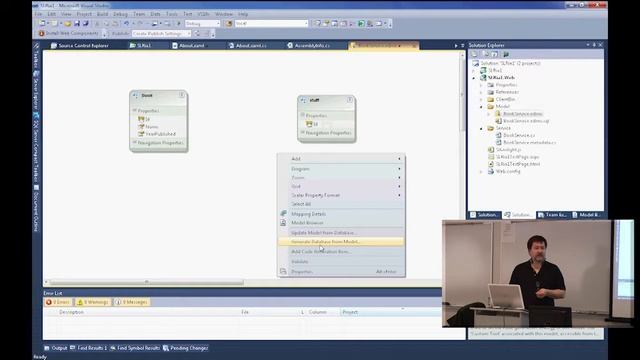The height and width of the screenshot is (360, 640).
Task: Collapse Properties section of Book entity
Action: [x=134, y=111]
